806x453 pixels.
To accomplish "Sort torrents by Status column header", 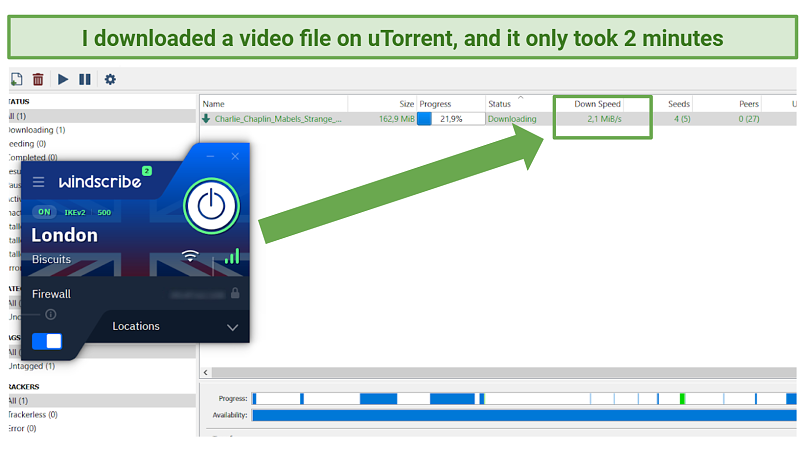I will 499,104.
